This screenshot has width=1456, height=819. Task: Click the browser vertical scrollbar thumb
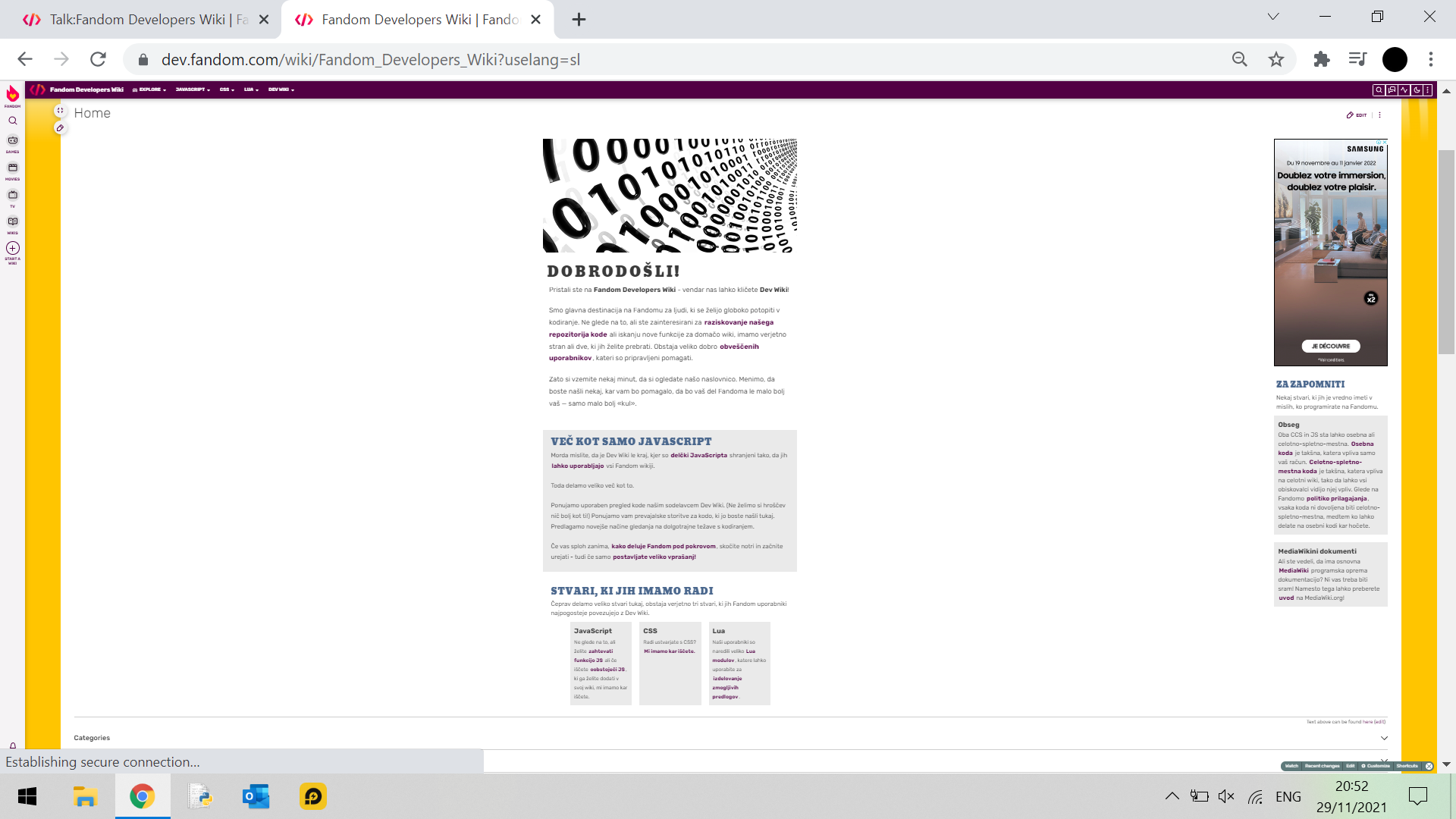[x=1446, y=250]
